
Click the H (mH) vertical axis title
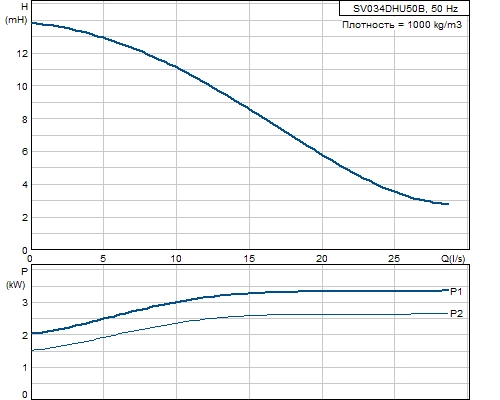pos(16,13)
